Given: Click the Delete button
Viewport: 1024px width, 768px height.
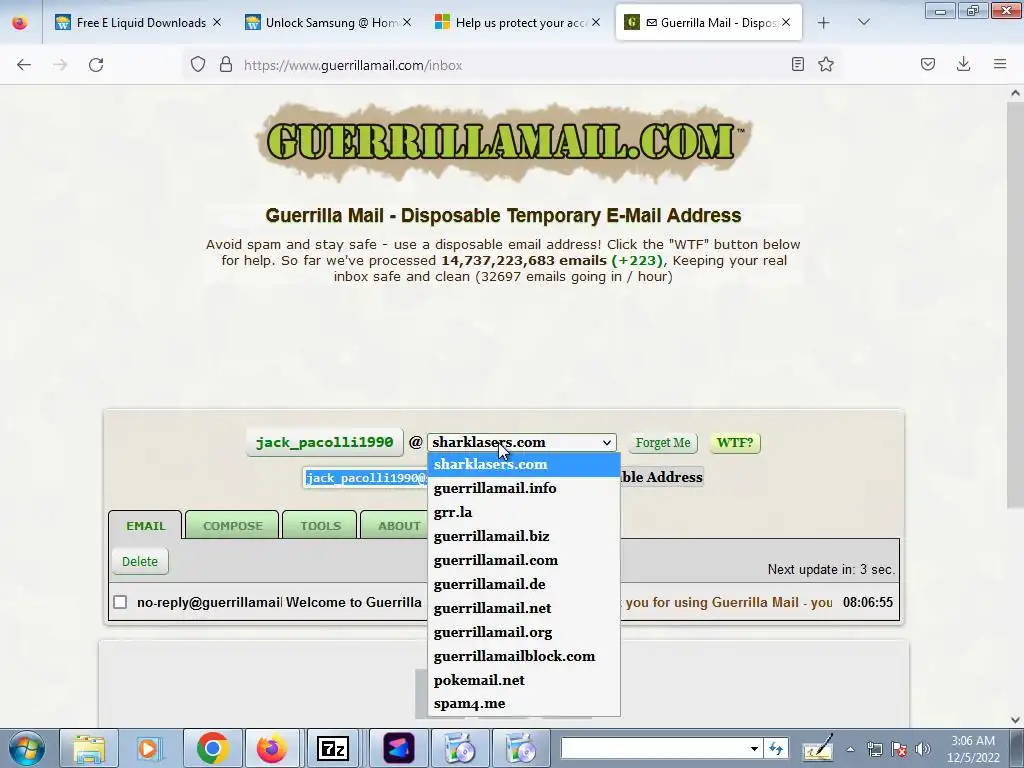Looking at the screenshot, I should [x=140, y=562].
